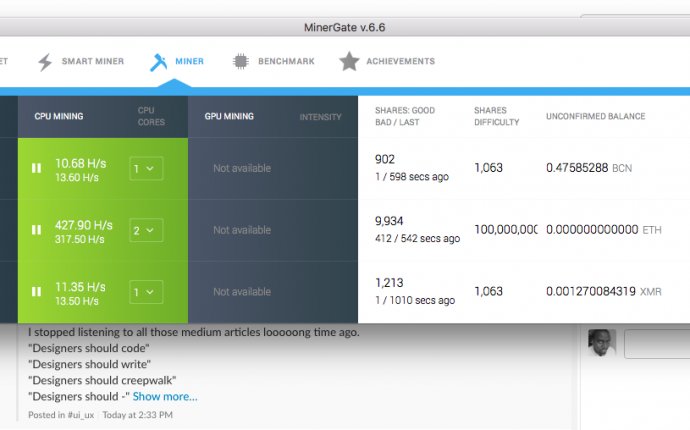Click GPU Not available in the XMR row
Viewport: 690px width, 430px height.
242,291
